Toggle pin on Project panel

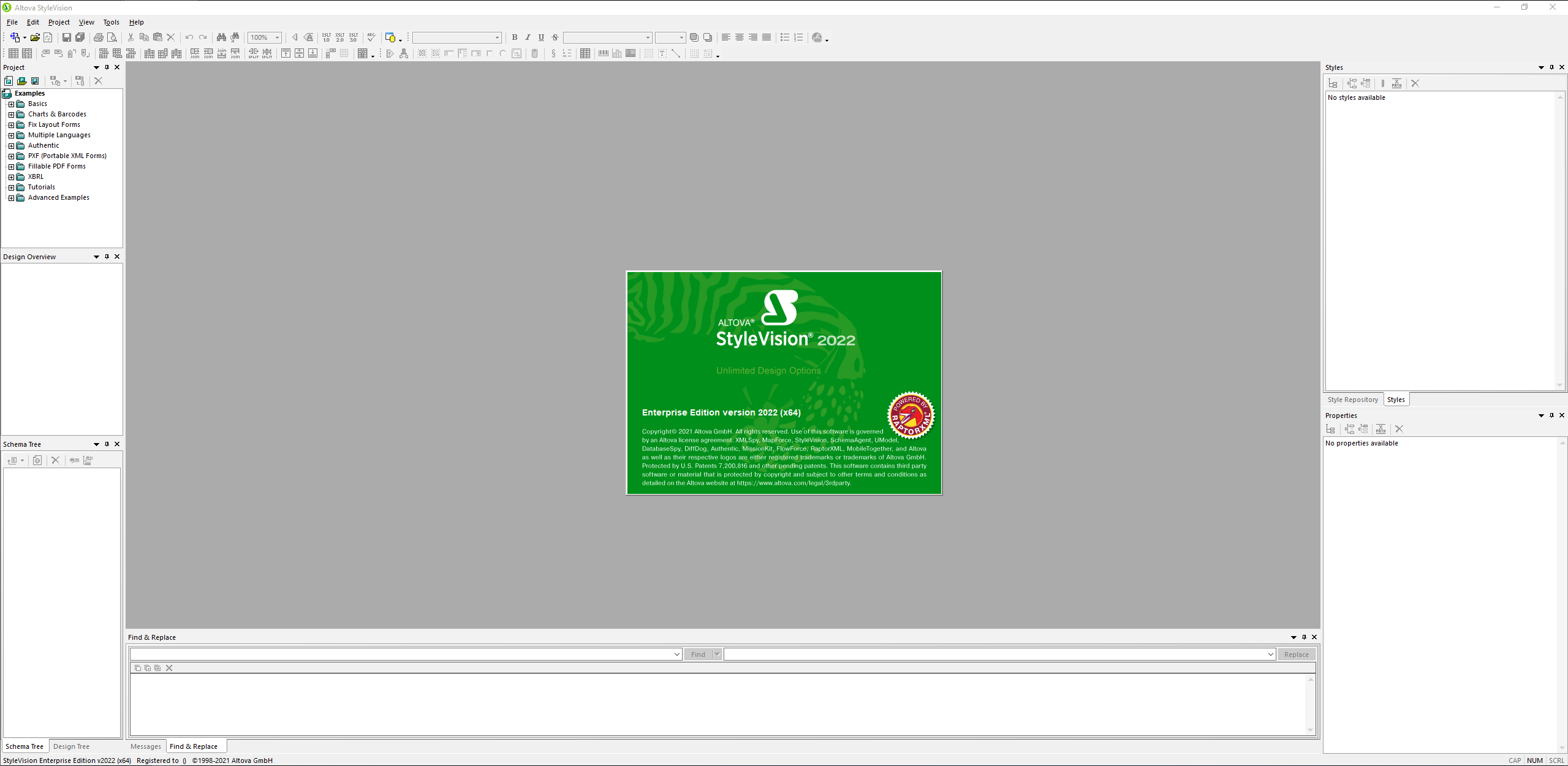coord(107,67)
